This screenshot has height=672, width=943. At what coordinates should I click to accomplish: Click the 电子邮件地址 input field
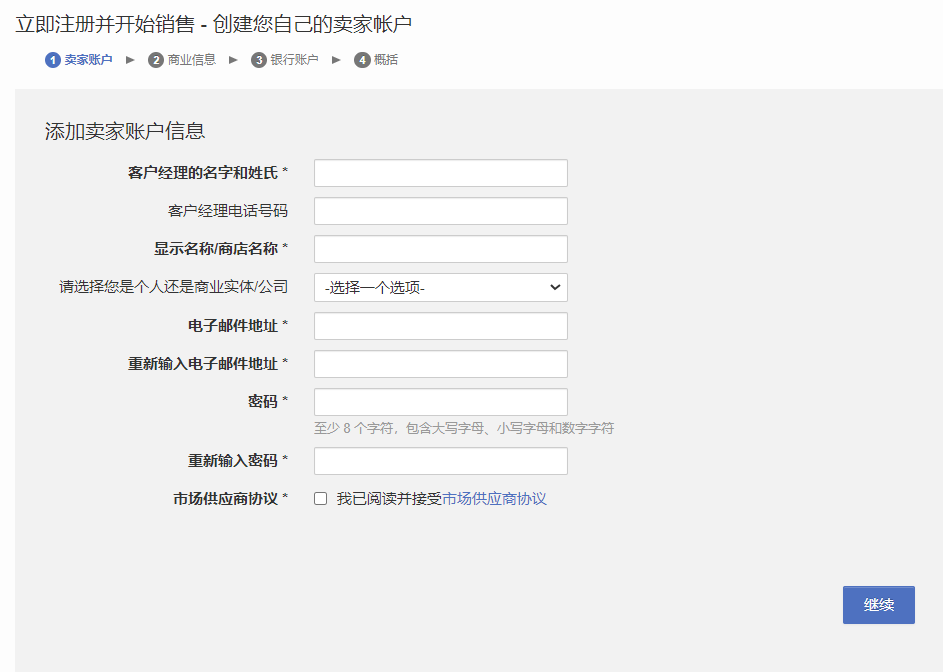click(441, 326)
